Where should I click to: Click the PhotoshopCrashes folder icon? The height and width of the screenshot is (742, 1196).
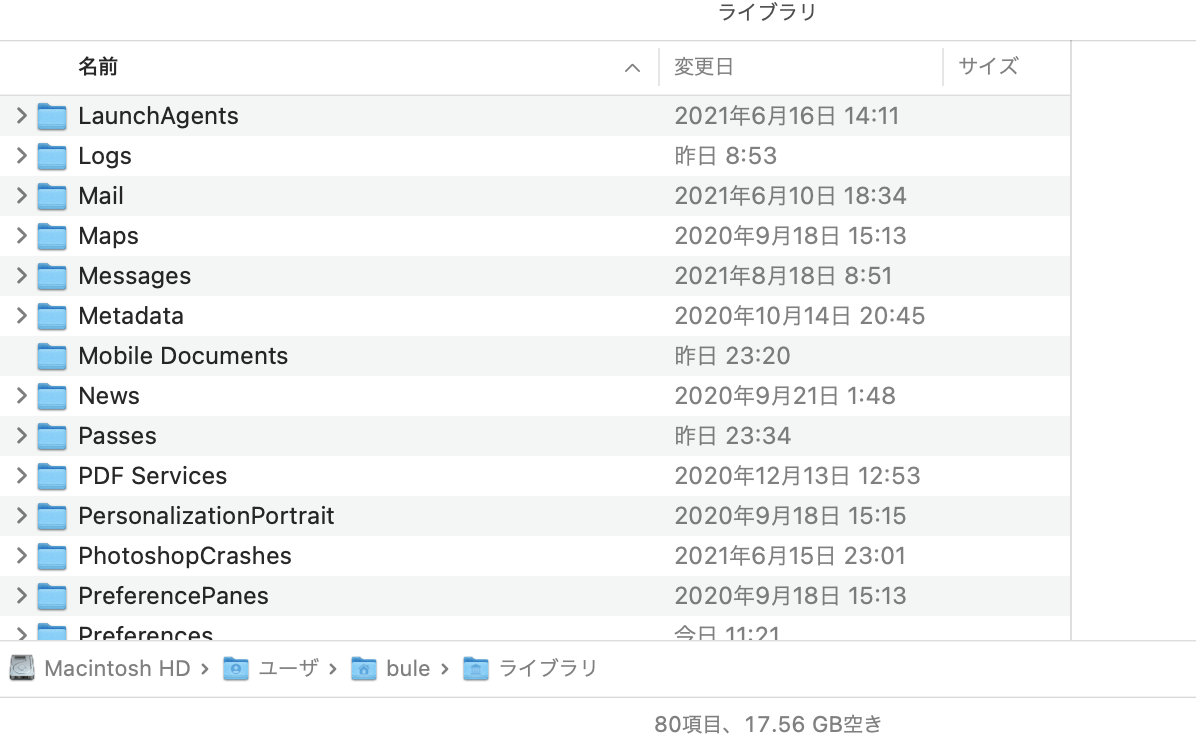pos(52,556)
